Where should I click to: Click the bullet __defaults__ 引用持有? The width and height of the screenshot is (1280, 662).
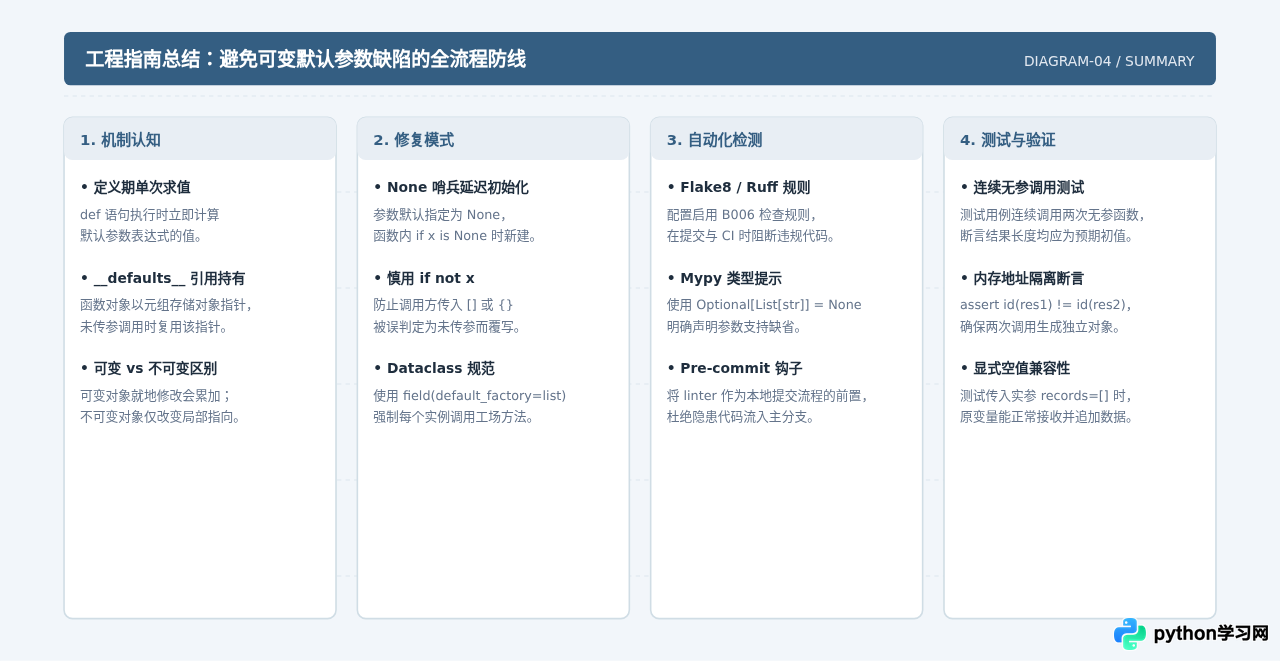pyautogui.click(x=163, y=278)
